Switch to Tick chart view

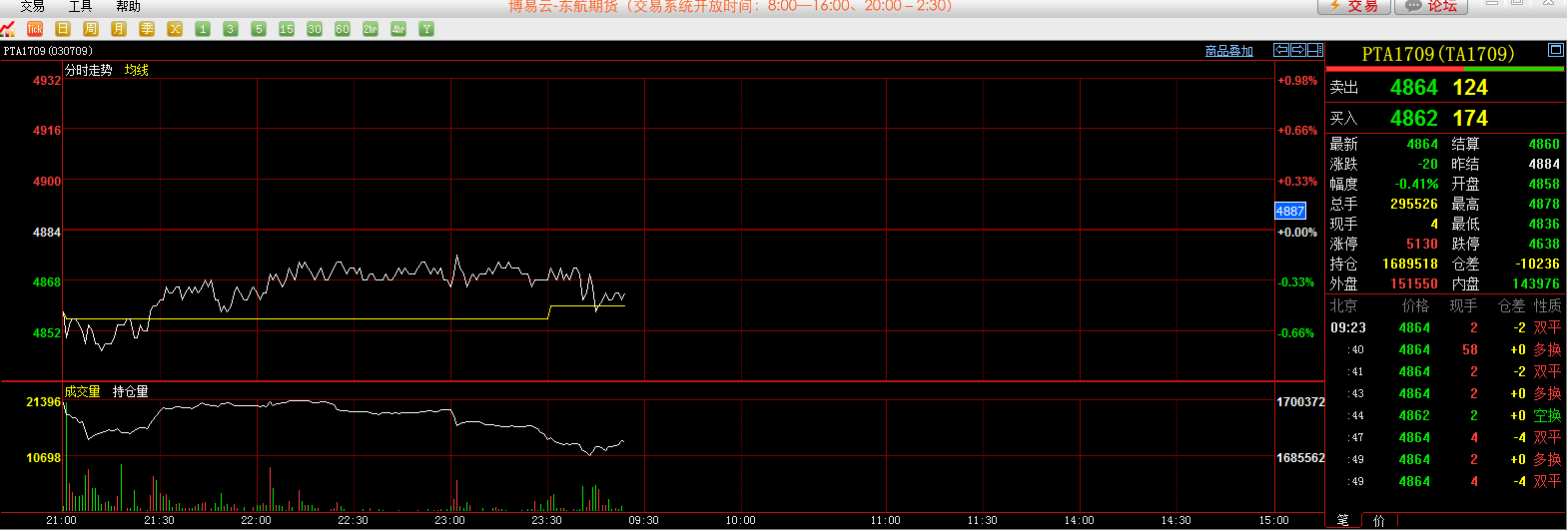pos(35,29)
